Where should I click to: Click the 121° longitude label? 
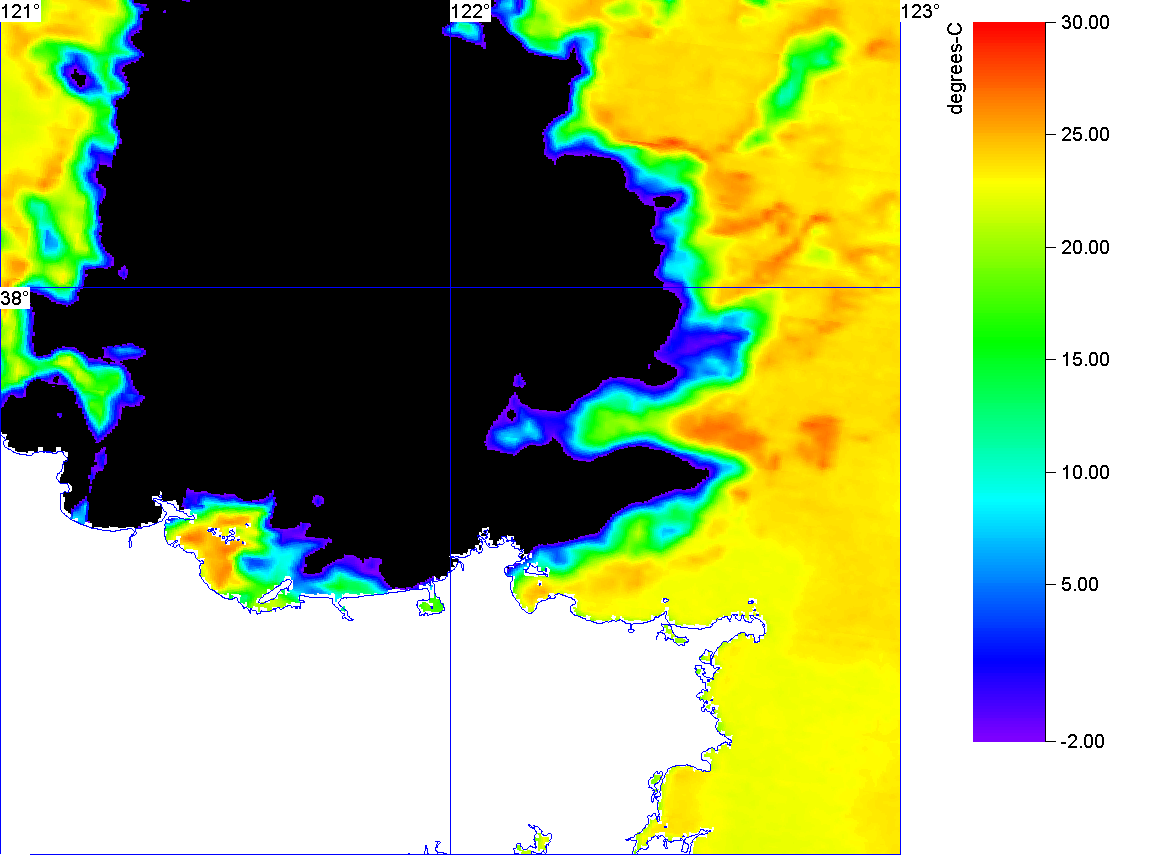click(x=20, y=11)
